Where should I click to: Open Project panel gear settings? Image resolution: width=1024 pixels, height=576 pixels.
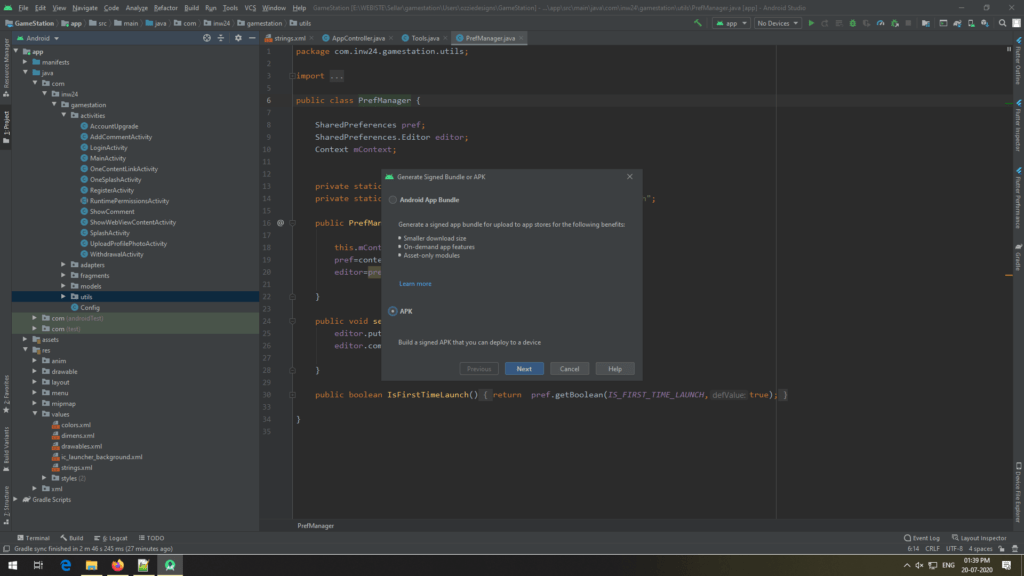coord(238,39)
